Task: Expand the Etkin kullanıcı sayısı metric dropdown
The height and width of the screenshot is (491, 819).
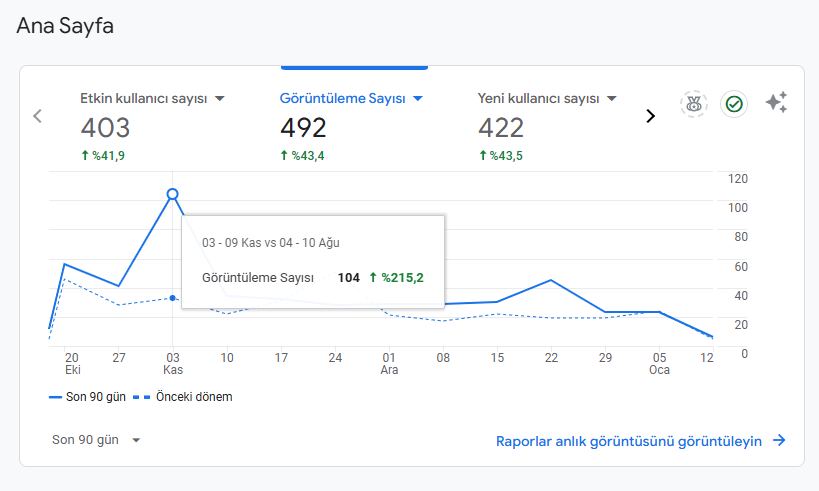Action: point(220,98)
